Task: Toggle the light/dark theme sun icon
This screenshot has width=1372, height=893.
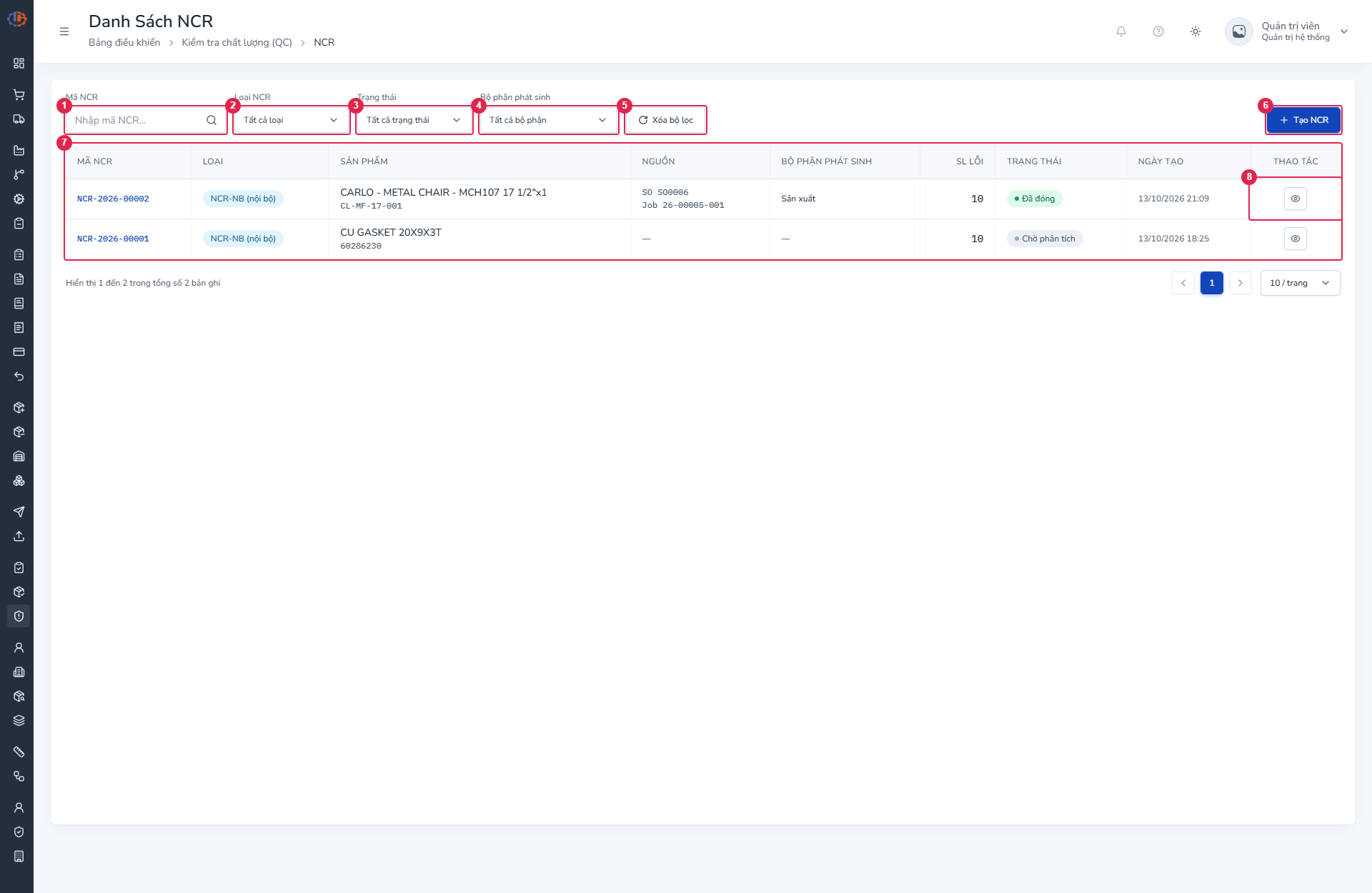Action: tap(1195, 31)
